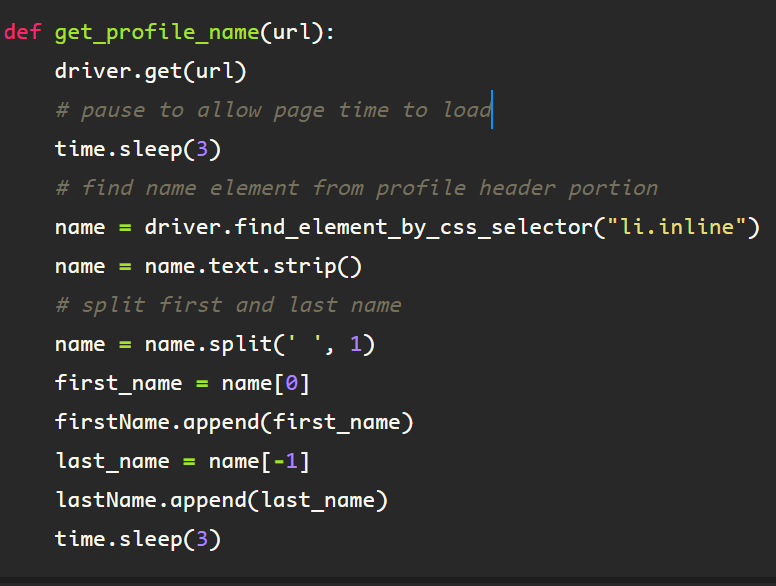This screenshot has width=776, height=586.
Task: Click the first time.sleep(3) after load comment
Action: click(137, 149)
